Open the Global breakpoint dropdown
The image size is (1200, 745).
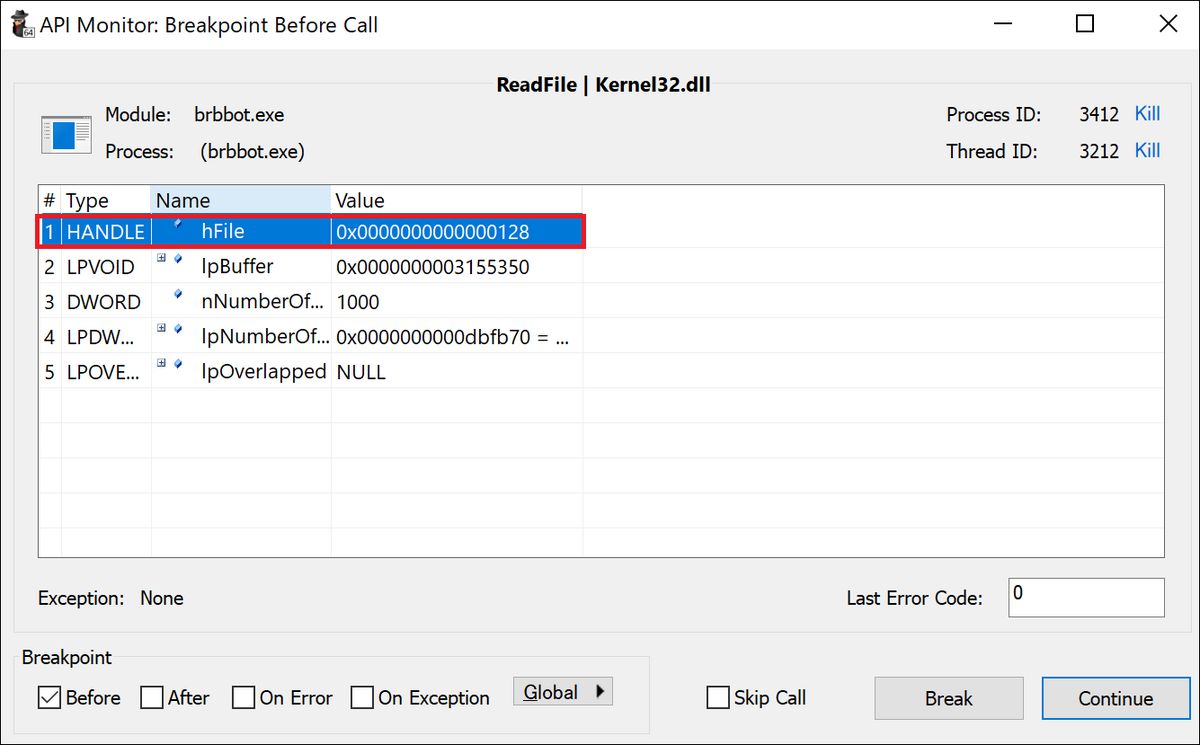(562, 691)
